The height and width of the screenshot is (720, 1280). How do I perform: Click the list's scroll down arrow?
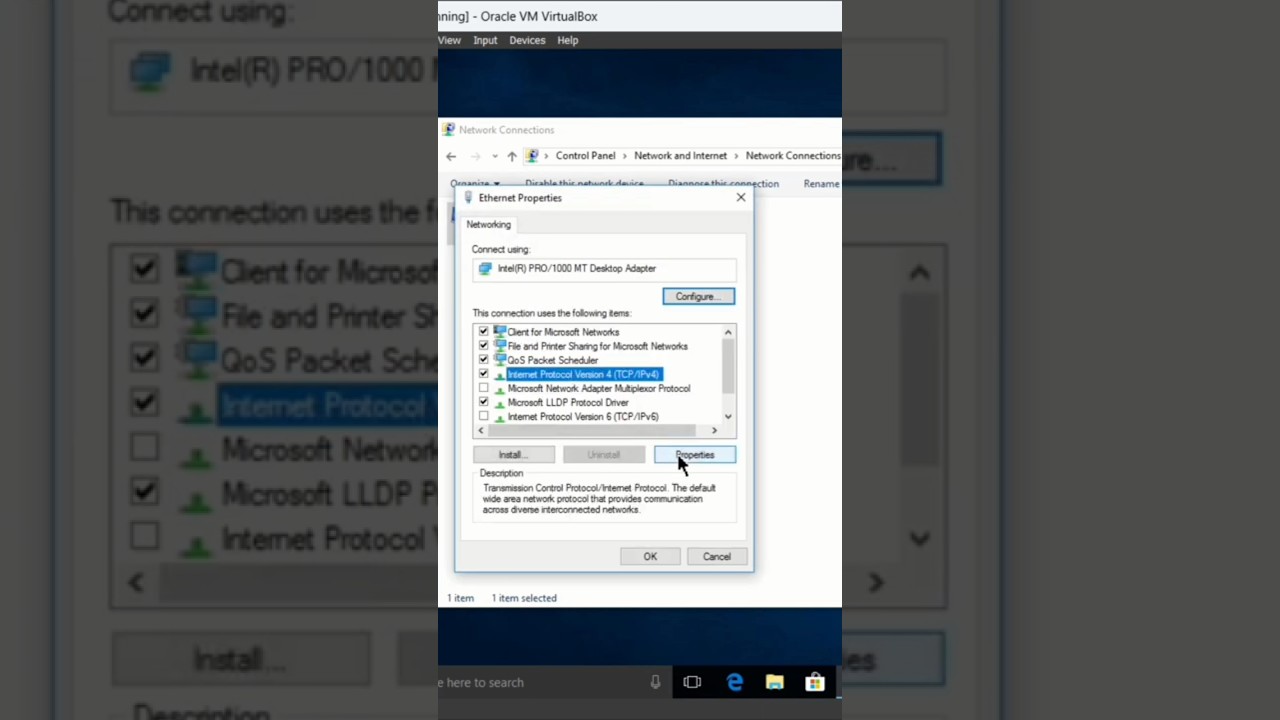728,416
